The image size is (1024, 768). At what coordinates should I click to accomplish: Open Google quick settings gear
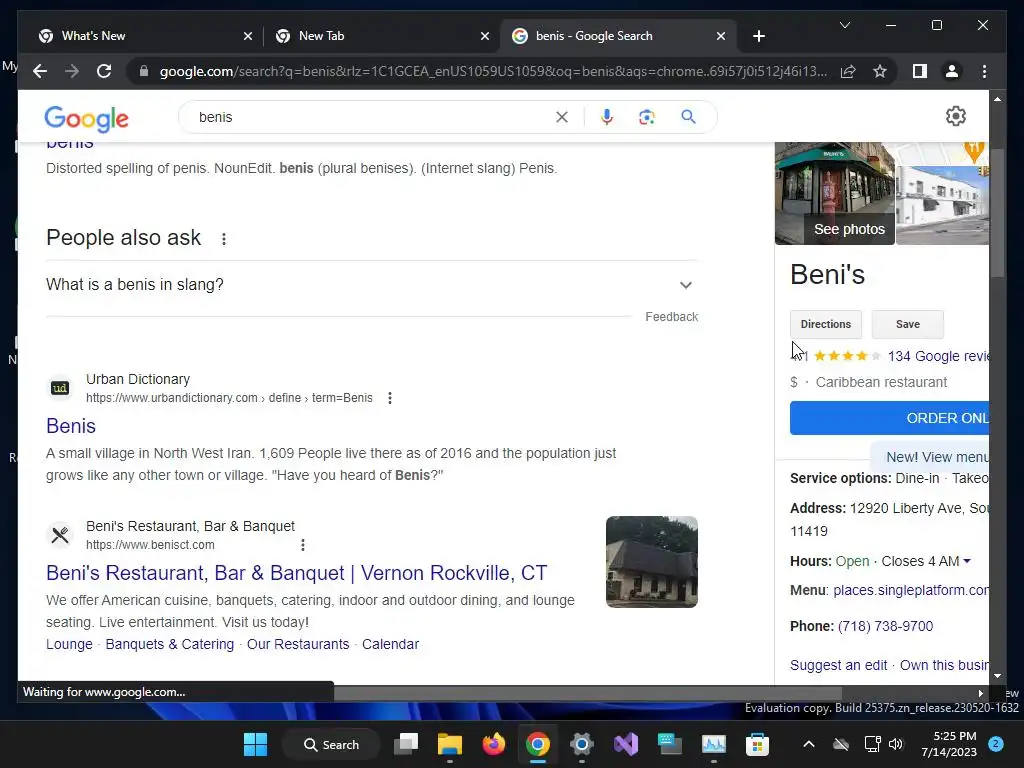coord(955,116)
